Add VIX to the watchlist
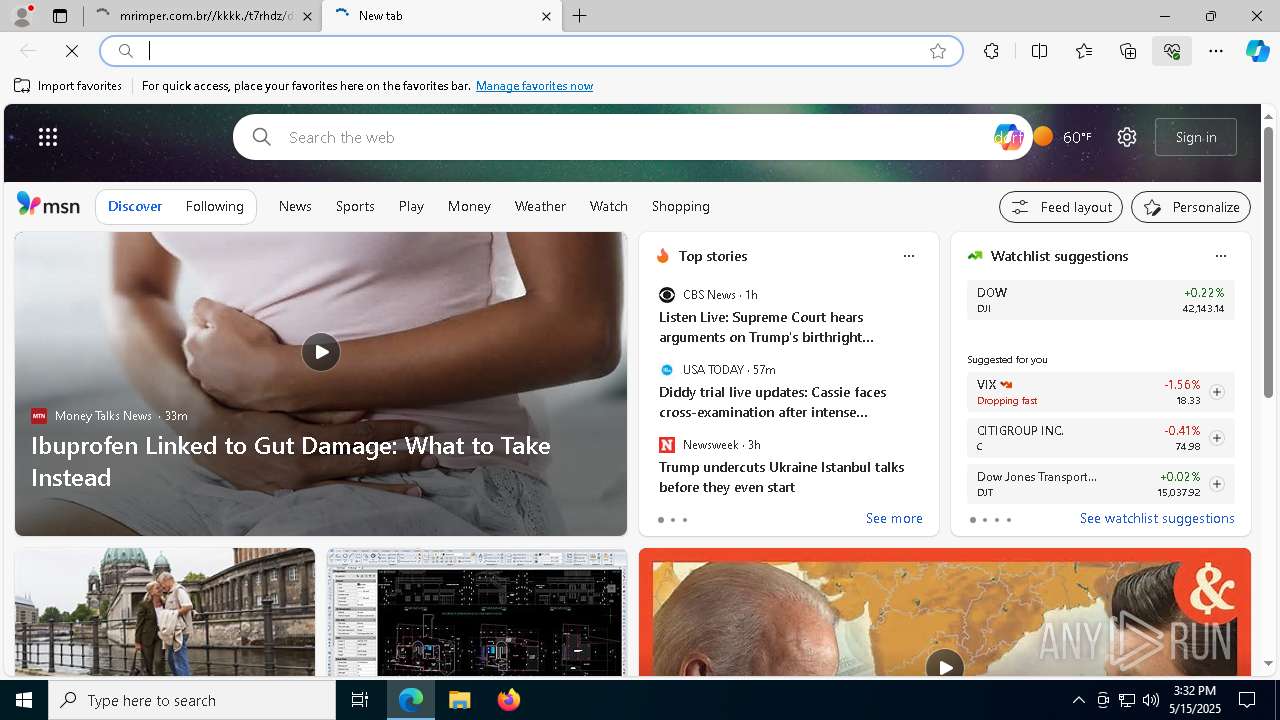This screenshot has width=1280, height=720. [x=1217, y=392]
